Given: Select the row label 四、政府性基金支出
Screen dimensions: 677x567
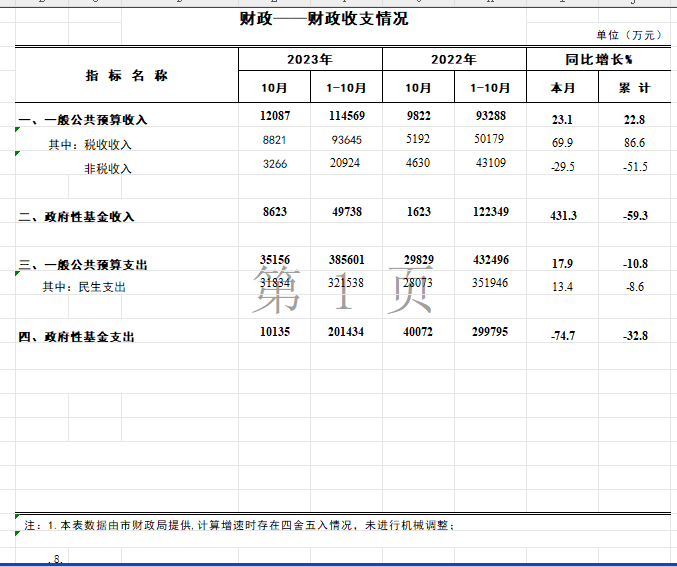Looking at the screenshot, I should click(x=76, y=336).
